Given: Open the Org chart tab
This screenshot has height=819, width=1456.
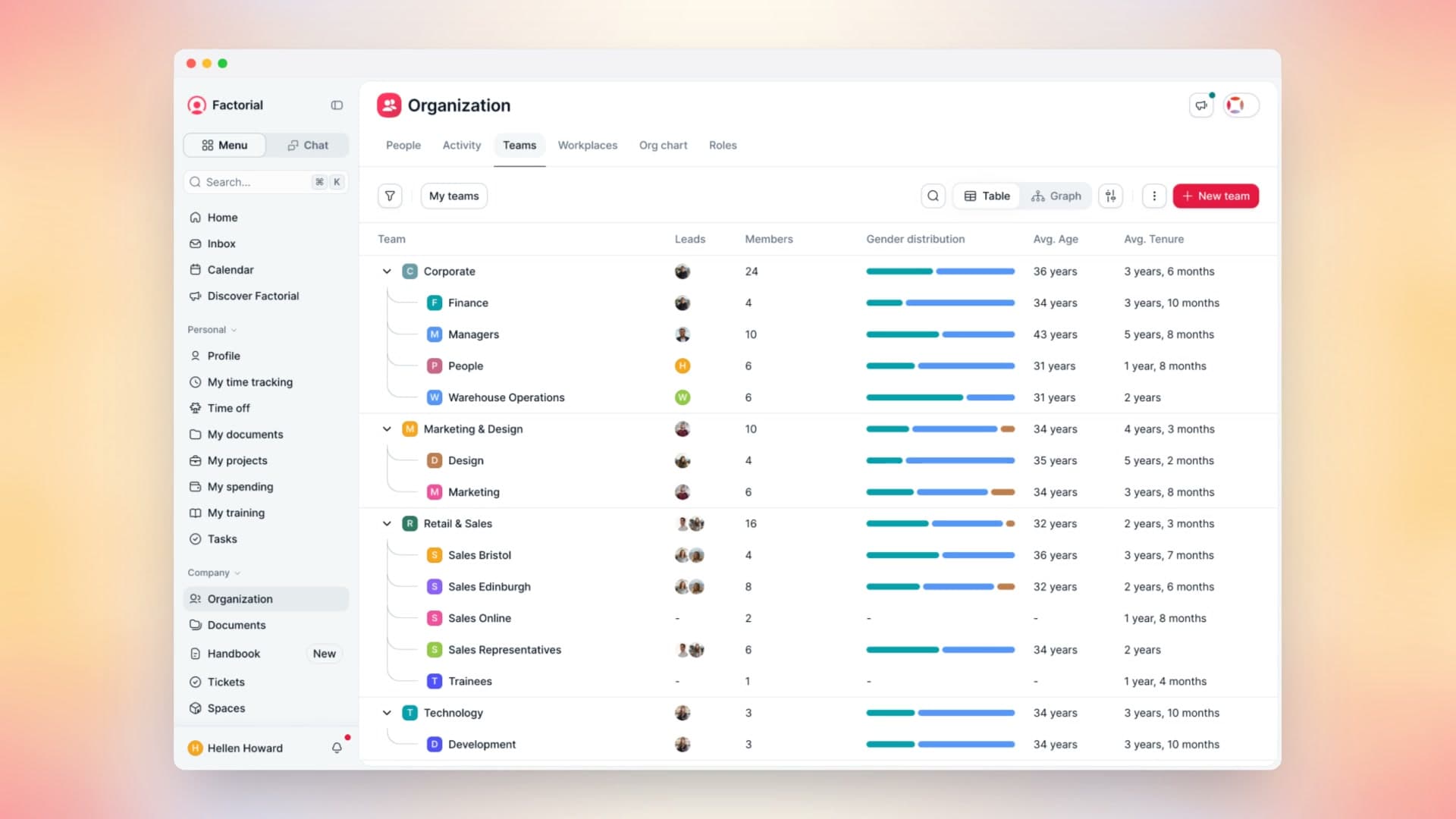Looking at the screenshot, I should (664, 146).
